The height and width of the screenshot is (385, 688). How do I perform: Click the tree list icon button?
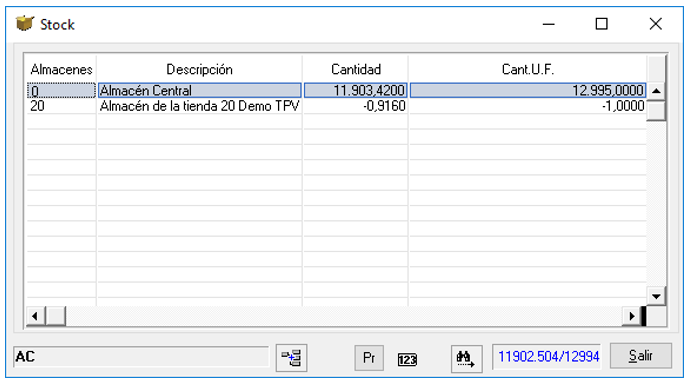click(x=291, y=358)
